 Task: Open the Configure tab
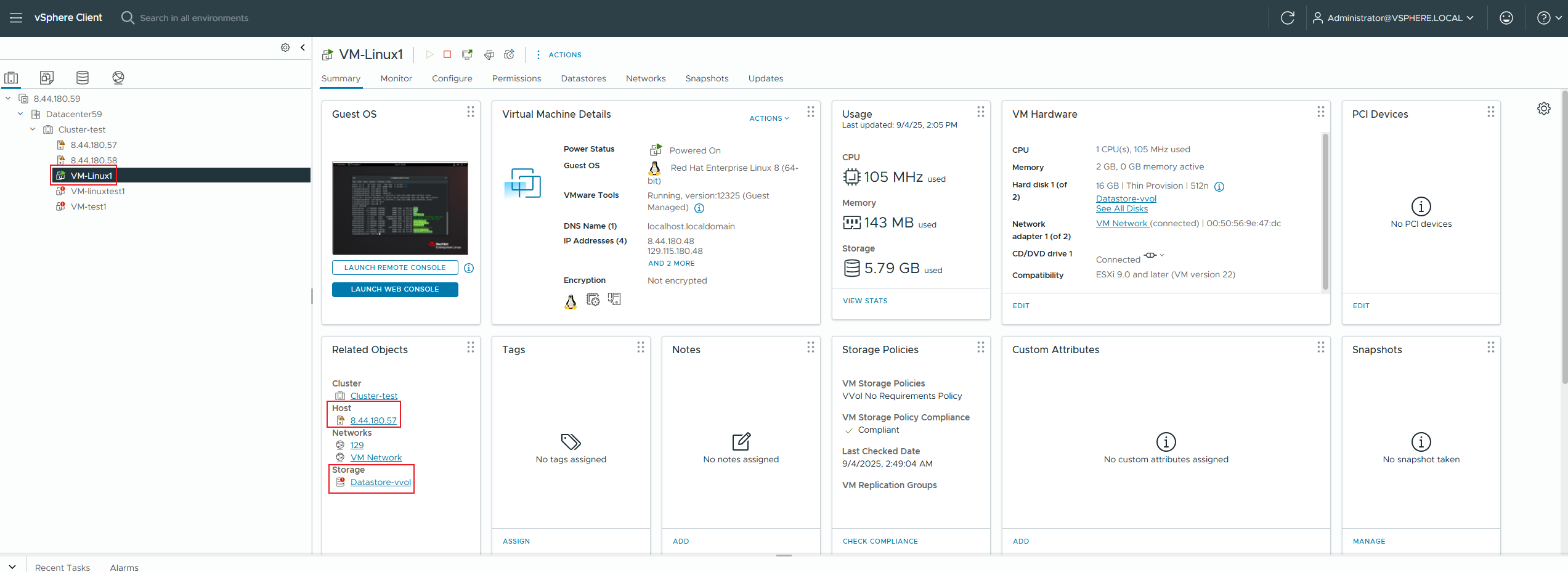[452, 78]
